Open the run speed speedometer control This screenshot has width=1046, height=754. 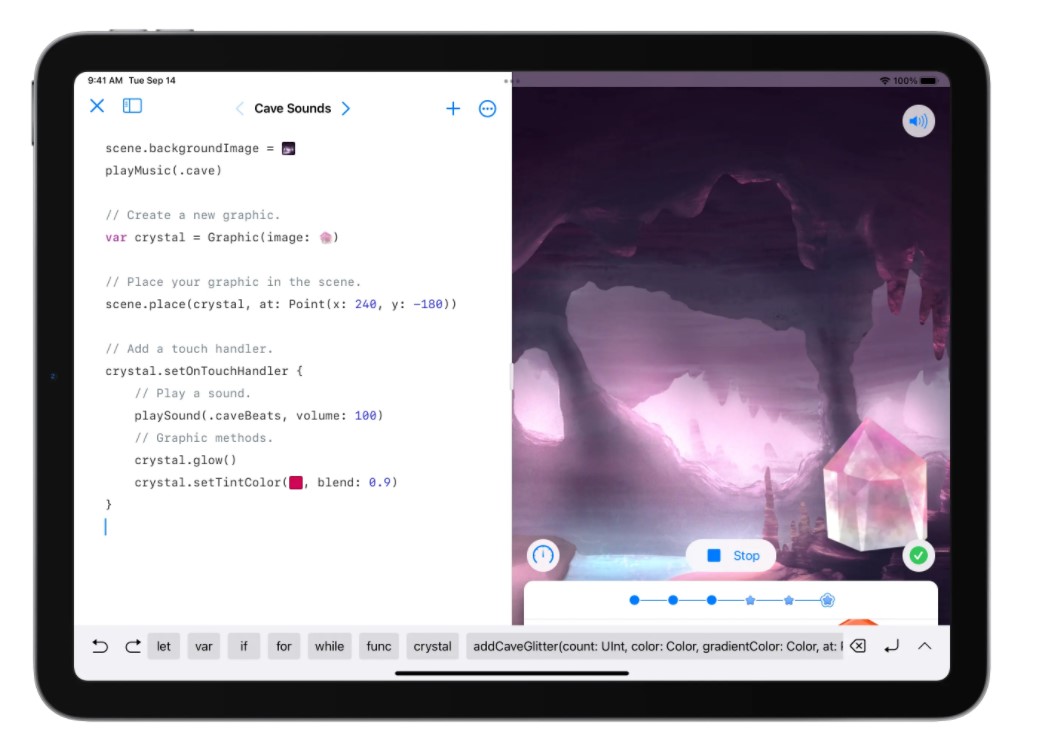tap(541, 554)
